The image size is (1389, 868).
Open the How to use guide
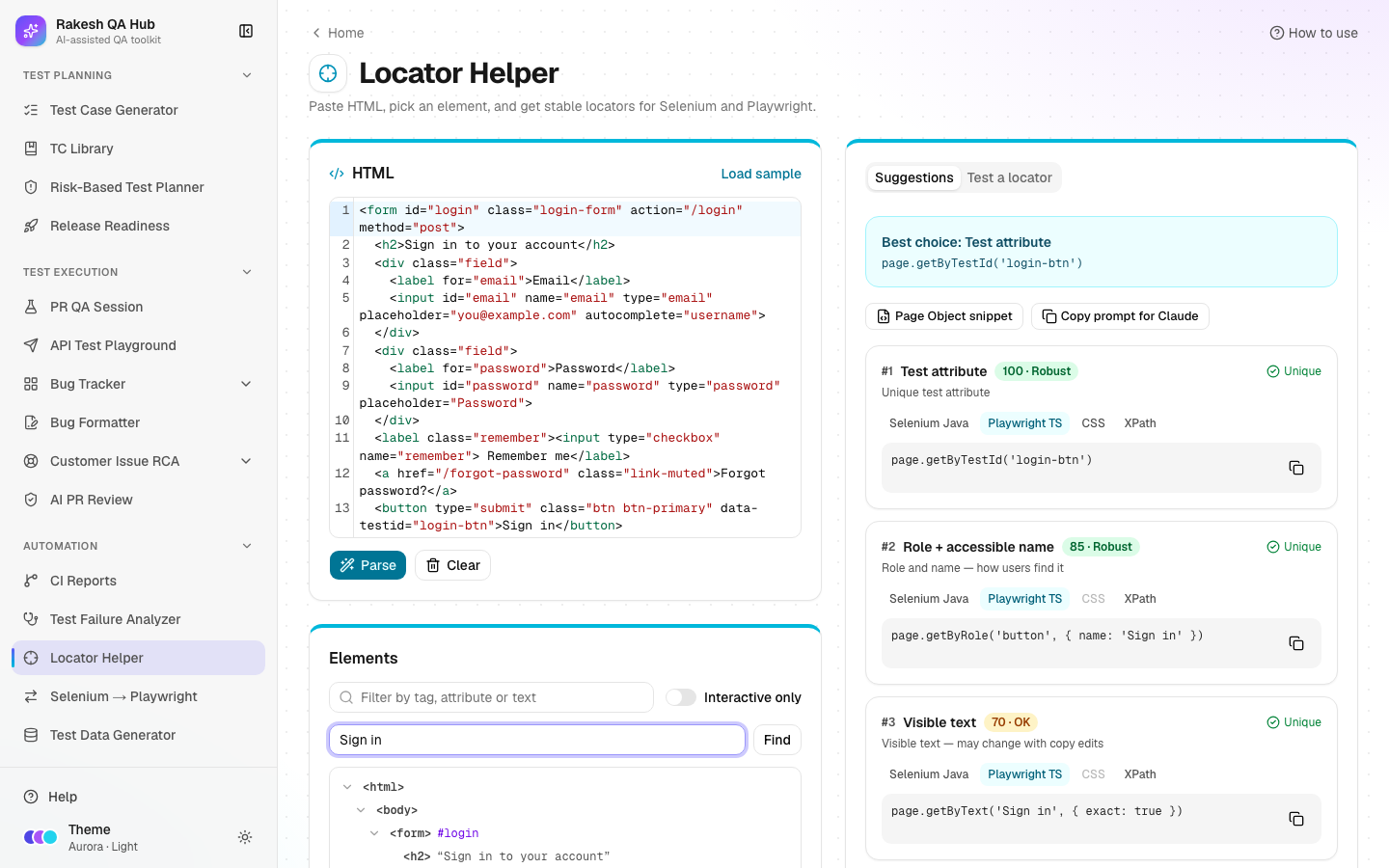pyautogui.click(x=1314, y=33)
